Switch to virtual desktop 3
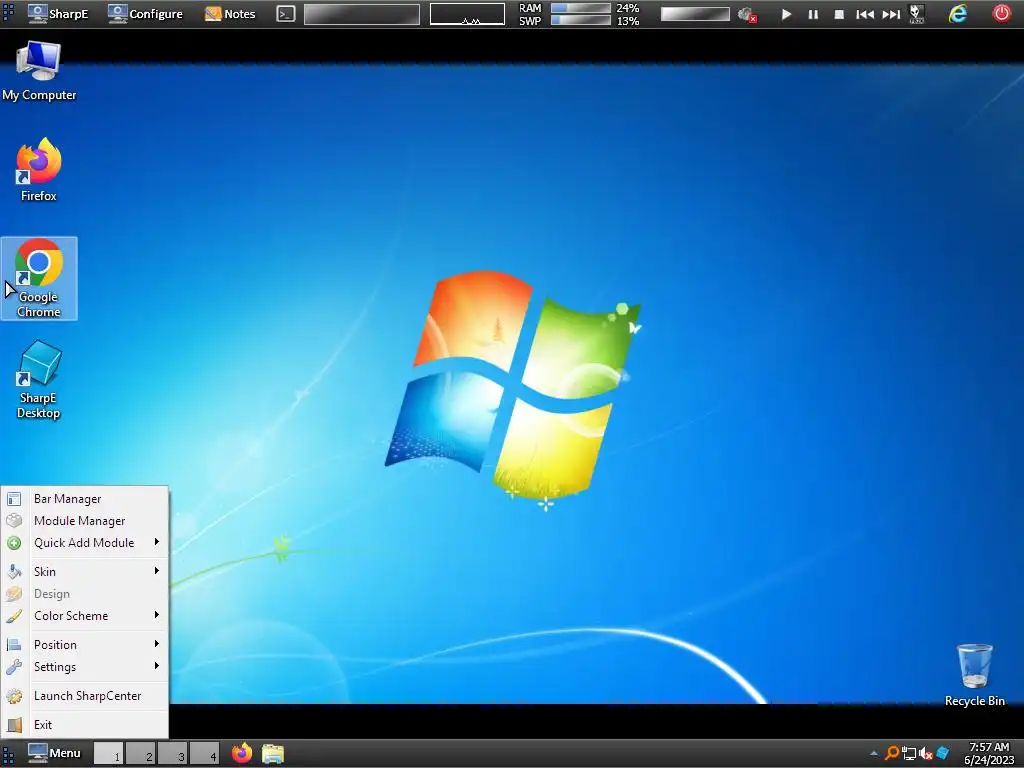Viewport: 1024px width, 768px height. click(173, 754)
